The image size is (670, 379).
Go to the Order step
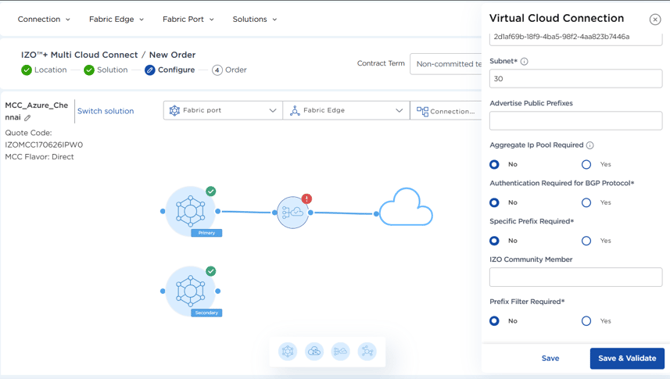229,70
